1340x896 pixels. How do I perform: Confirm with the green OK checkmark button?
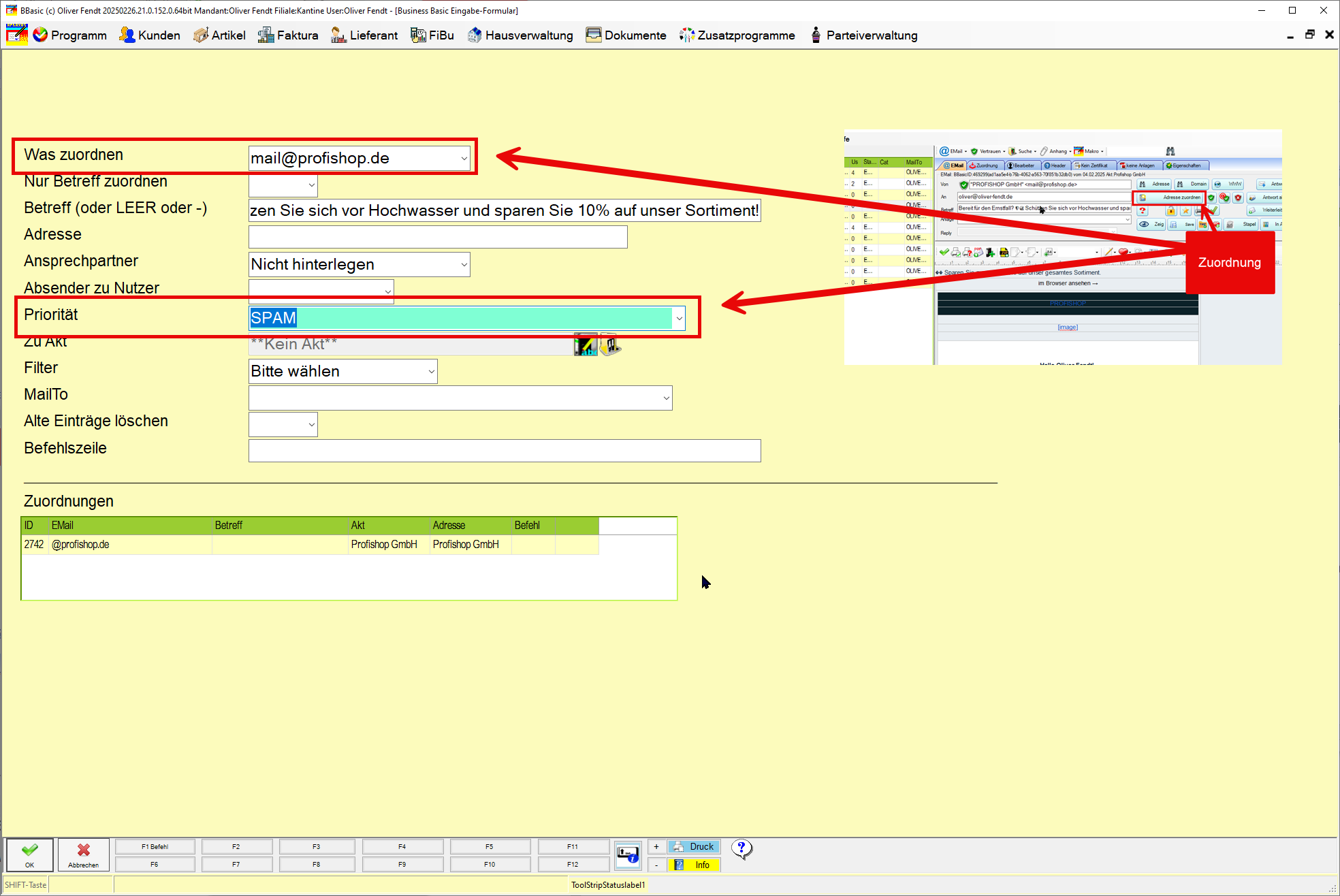(30, 855)
